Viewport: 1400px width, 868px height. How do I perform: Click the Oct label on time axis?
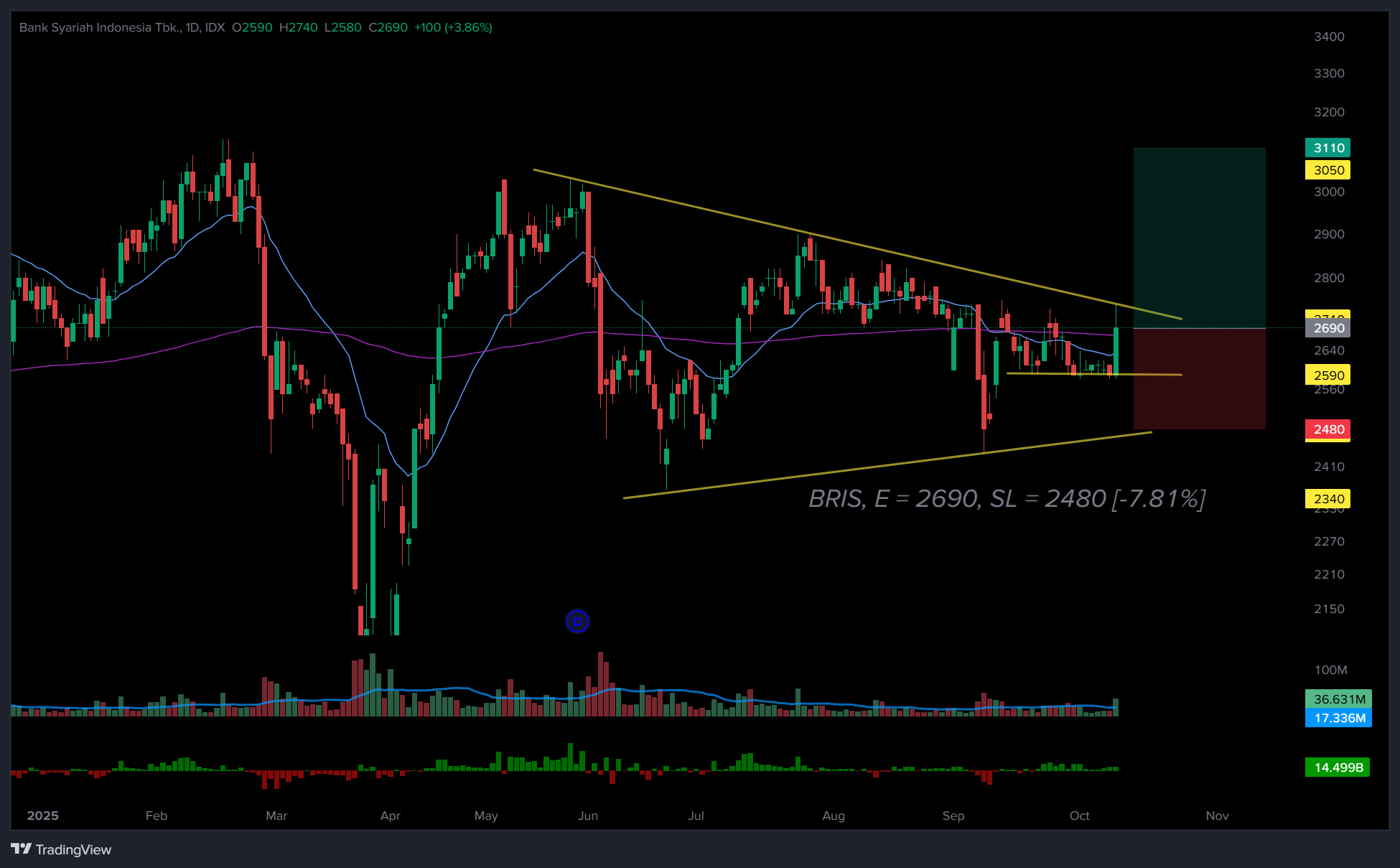click(x=1079, y=816)
